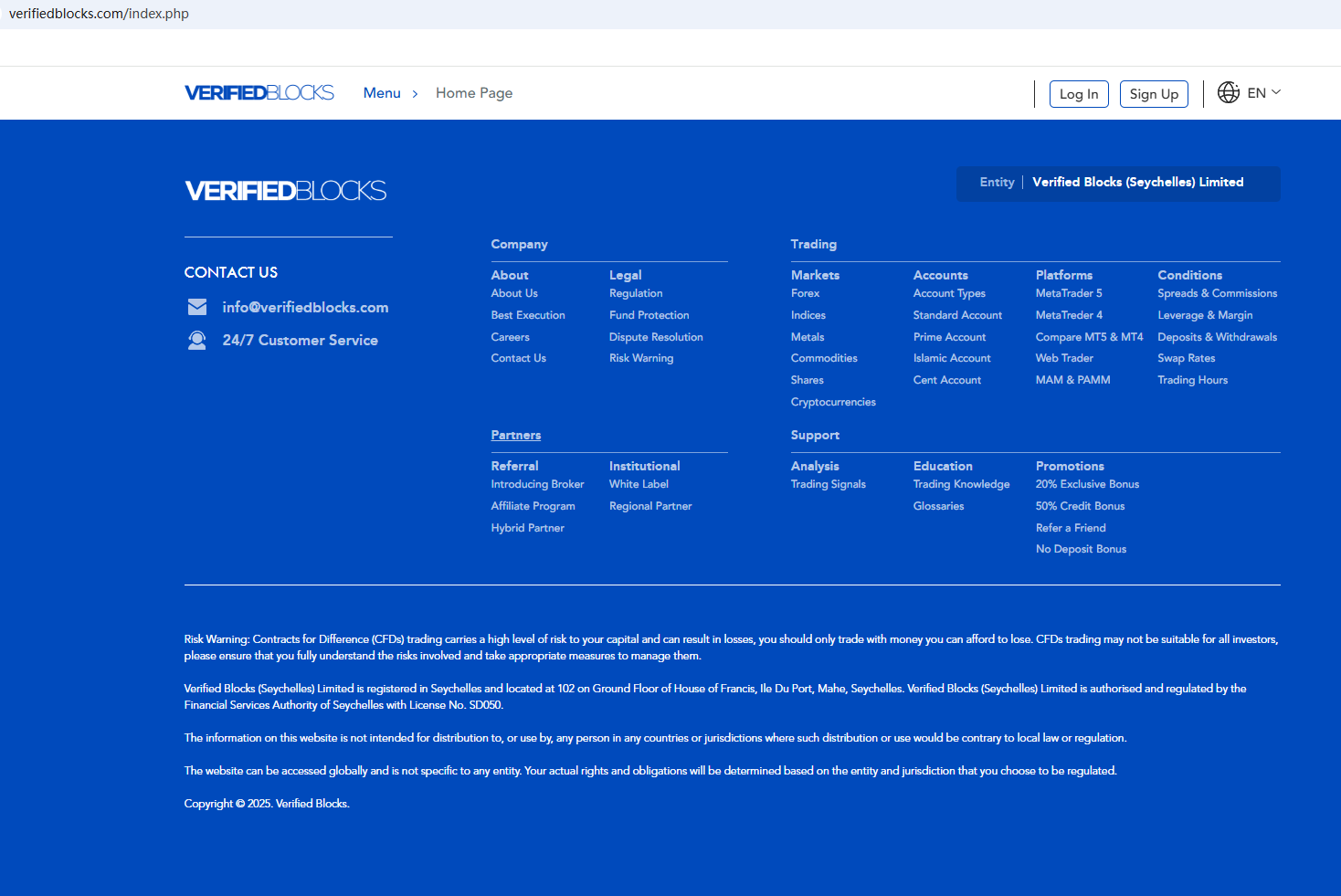Click the Sign Up button
1341x896 pixels.
point(1154,94)
